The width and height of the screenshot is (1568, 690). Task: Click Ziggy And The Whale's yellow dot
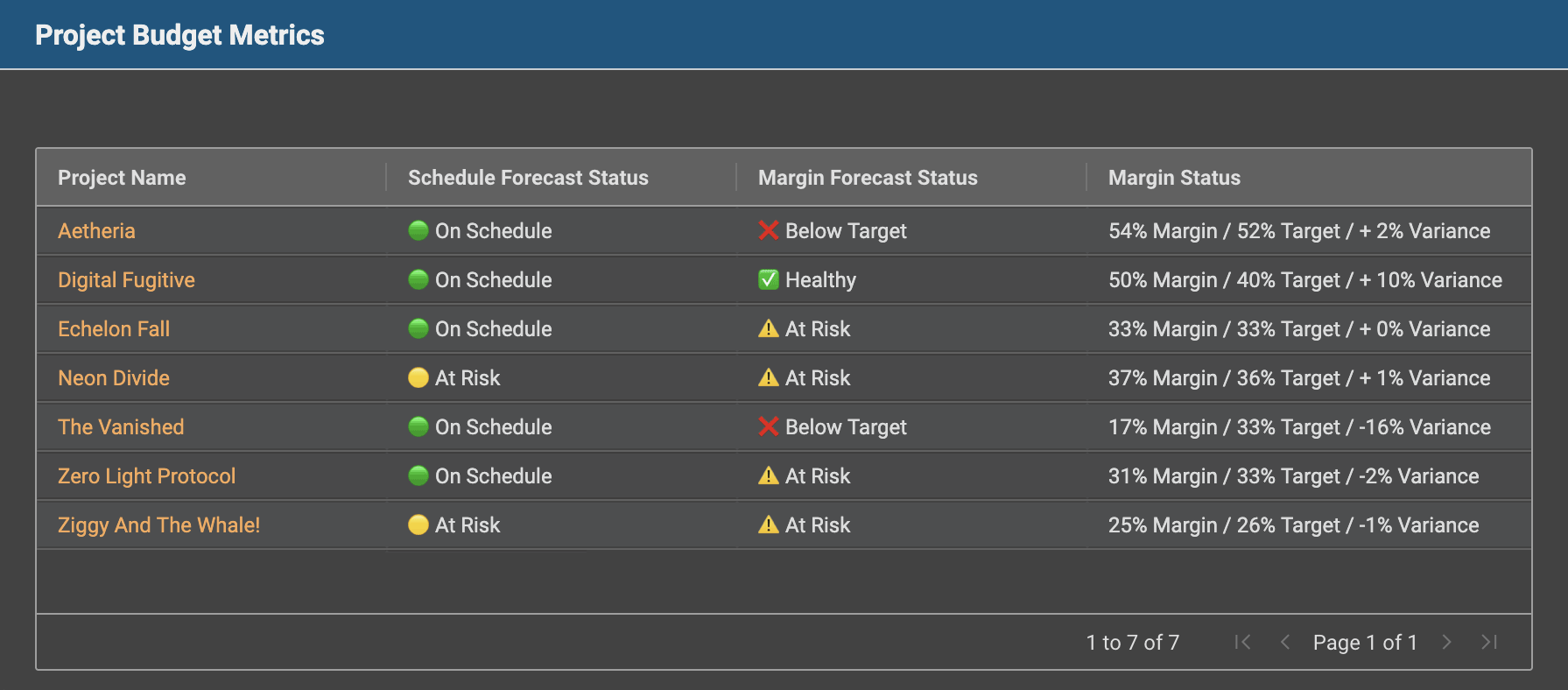click(x=418, y=525)
